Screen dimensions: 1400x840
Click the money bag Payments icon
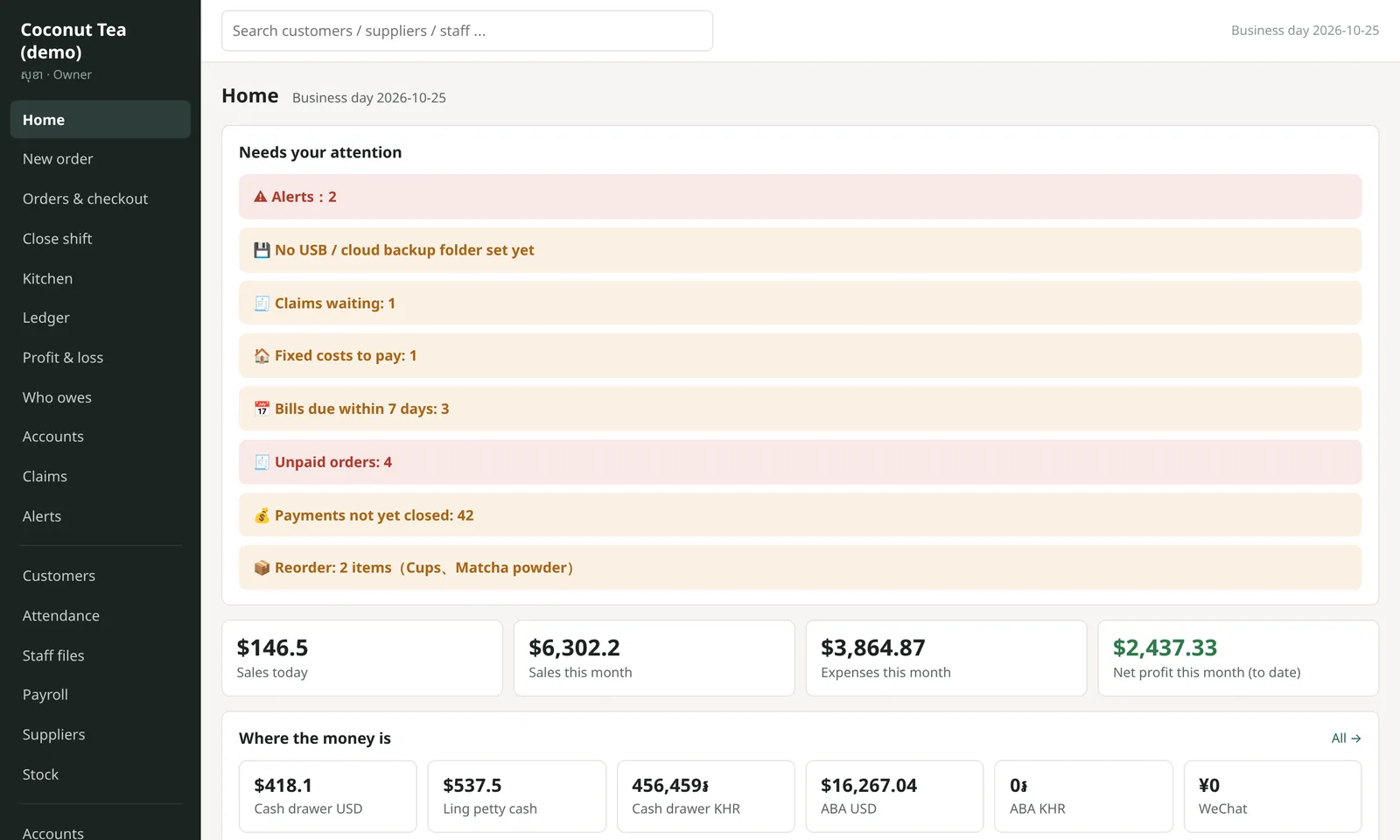pyautogui.click(x=262, y=515)
